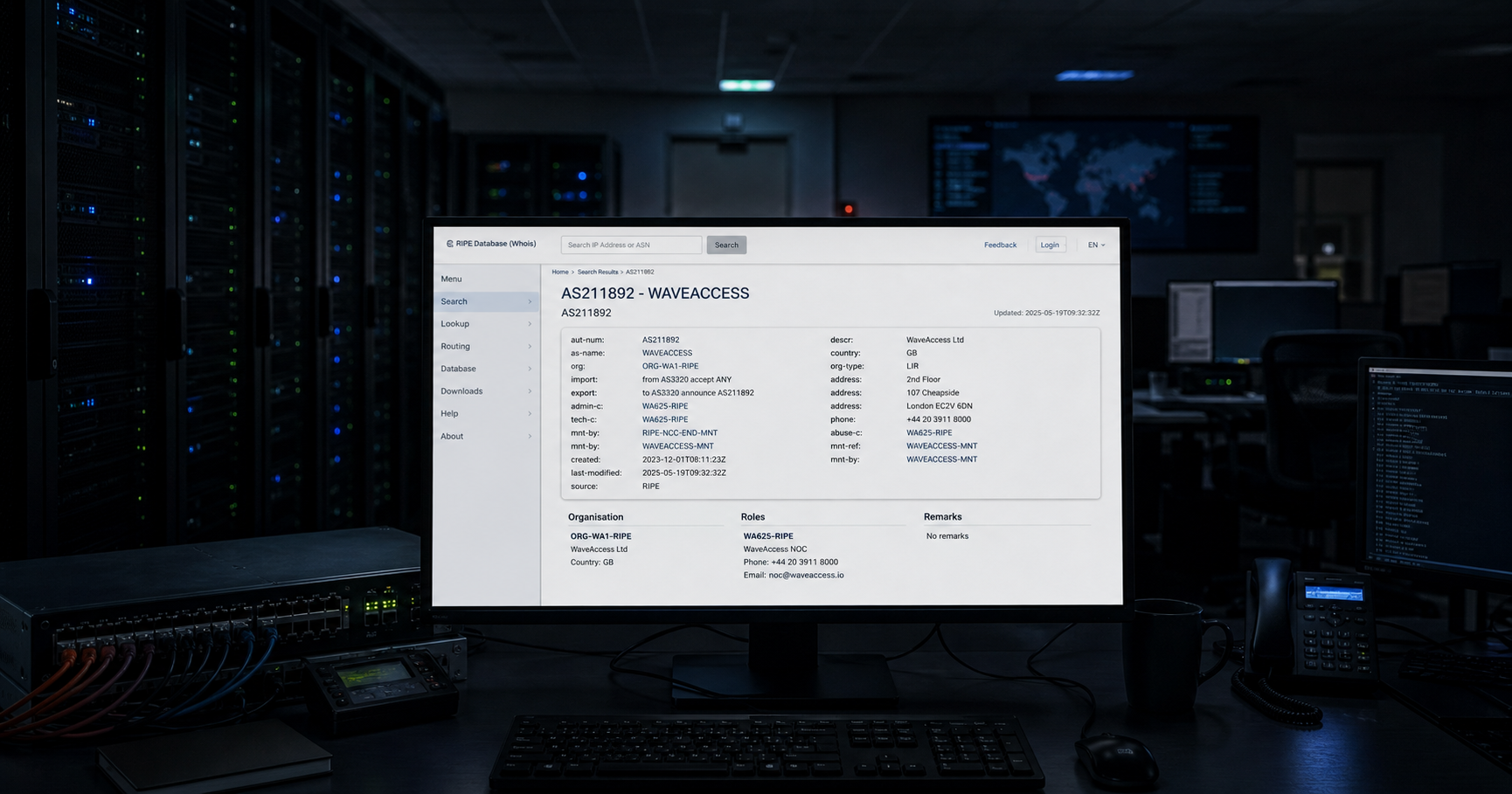Click the Remarks section heading
Image resolution: width=1512 pixels, height=794 pixels.
click(942, 517)
